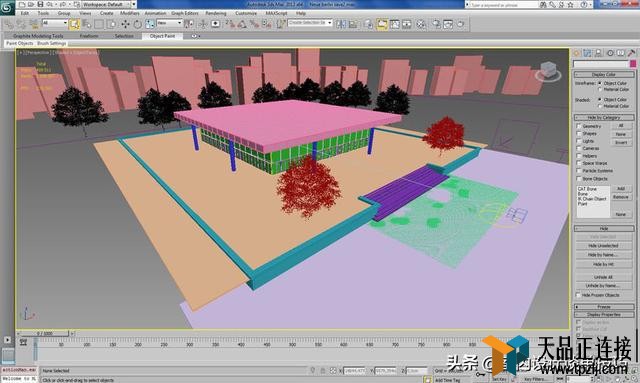Toggle the Window/Crossing selection icon
This screenshot has height=383, width=640.
[112, 24]
